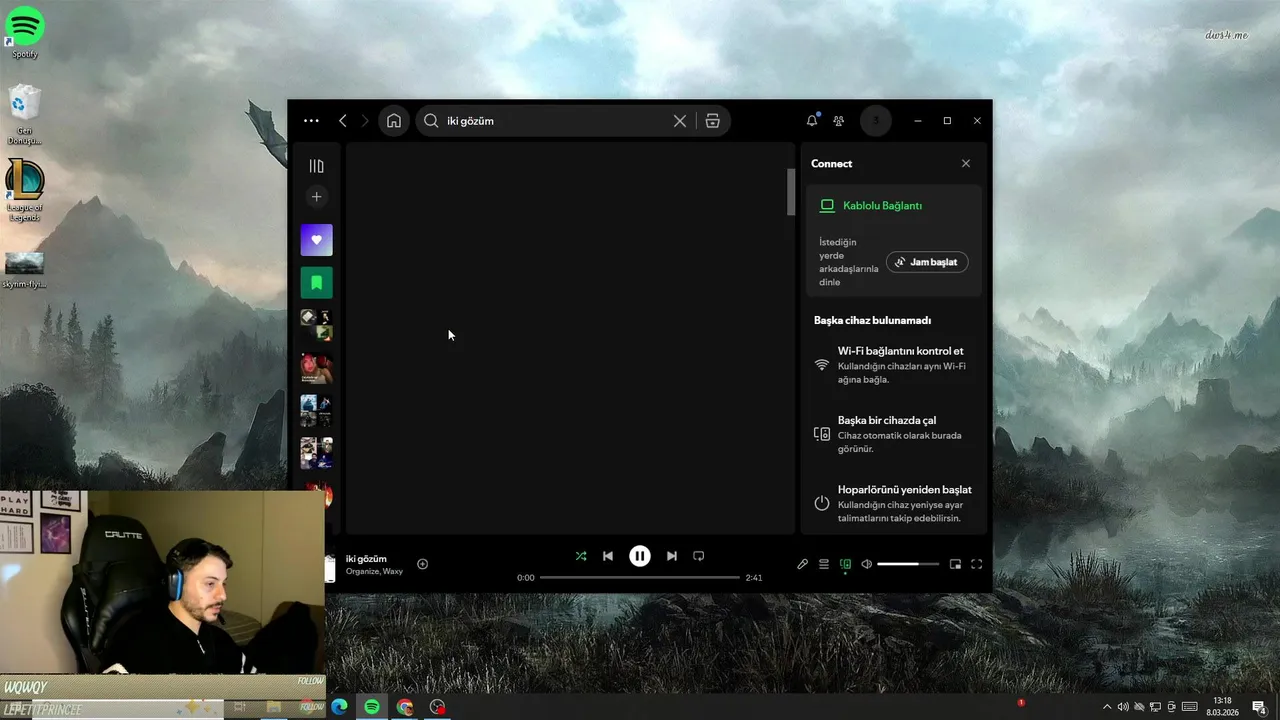Open the green bookmark Your Episodes
The width and height of the screenshot is (1280, 720).
pyautogui.click(x=317, y=283)
